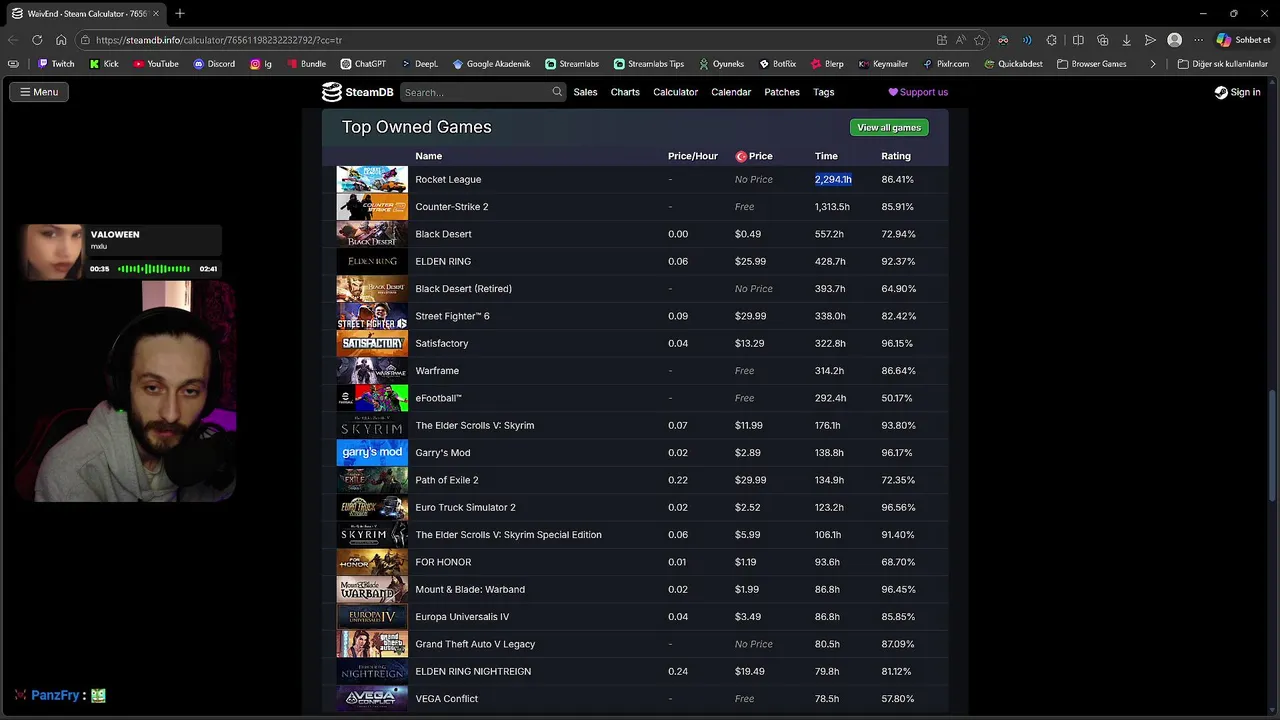Click the search magnifier icon in SteamDB header
Screen dimensions: 1280x720
tap(557, 92)
